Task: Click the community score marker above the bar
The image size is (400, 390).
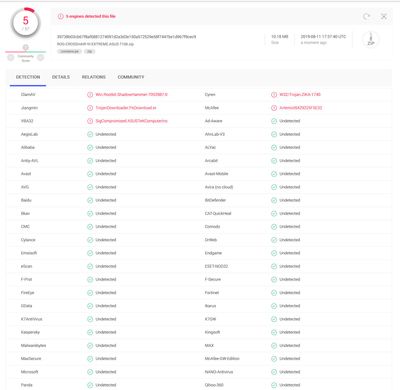Action: pos(26,47)
